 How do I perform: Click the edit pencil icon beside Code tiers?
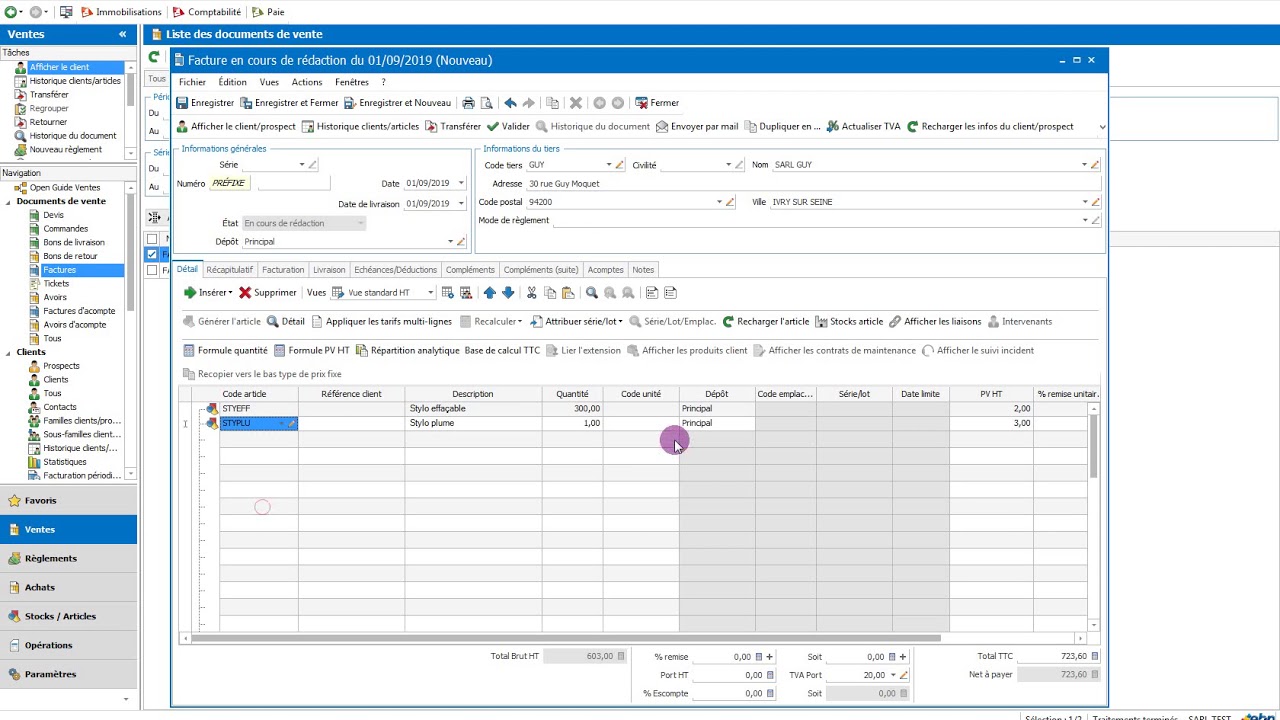[619, 165]
